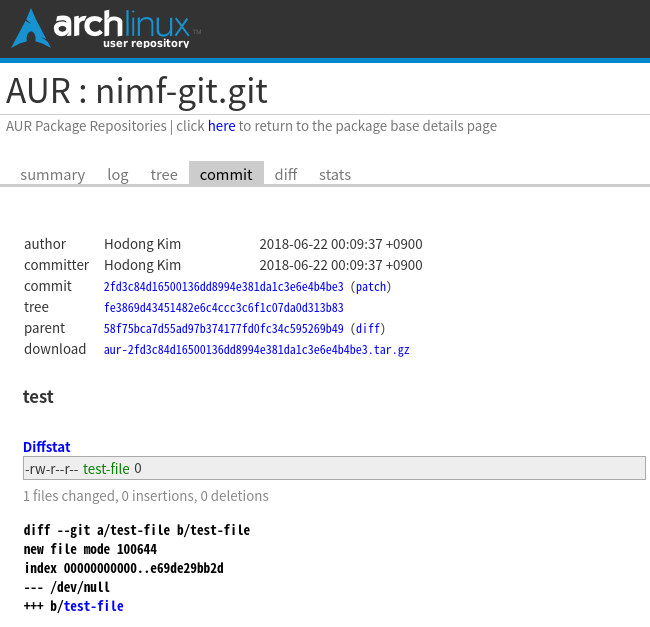Open commit hash 2fd3c84d16500136dd8994e381da1c3e6e4b4be3 link
This screenshot has height=627, width=650.
click(x=223, y=287)
